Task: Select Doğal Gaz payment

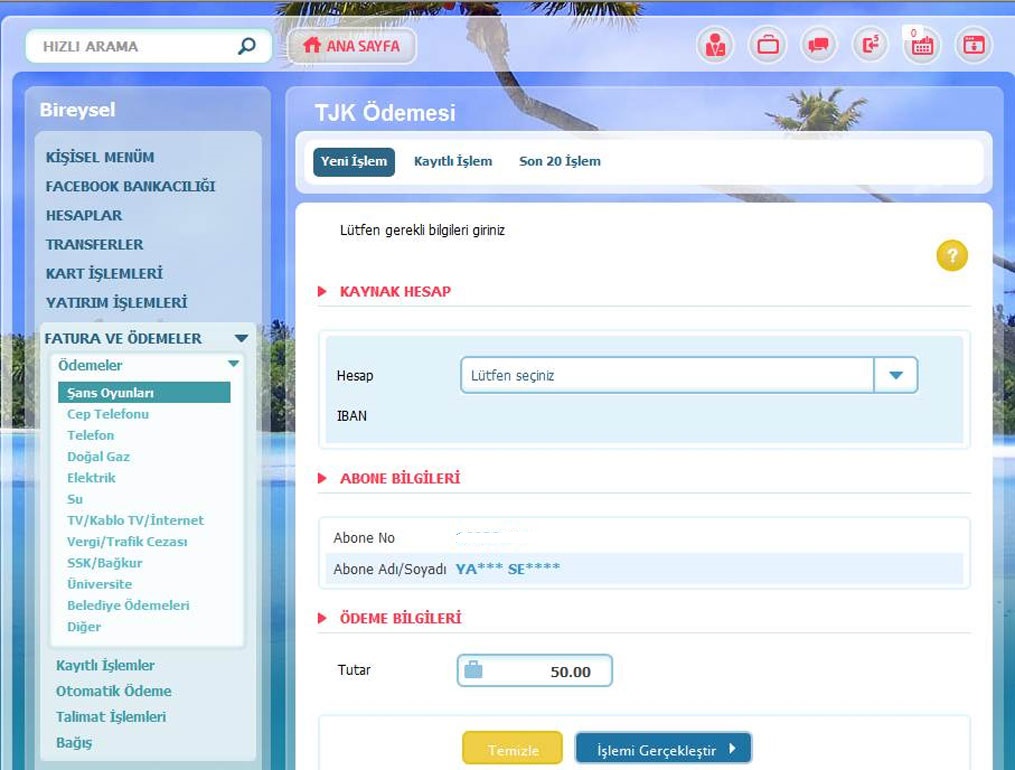Action: pyautogui.click(x=98, y=457)
